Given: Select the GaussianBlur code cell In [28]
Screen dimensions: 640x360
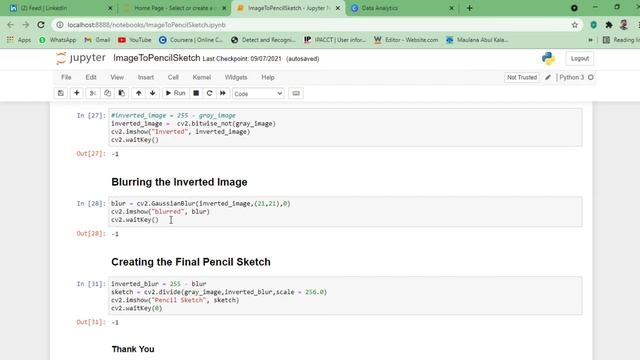Looking at the screenshot, I should [x=345, y=211].
